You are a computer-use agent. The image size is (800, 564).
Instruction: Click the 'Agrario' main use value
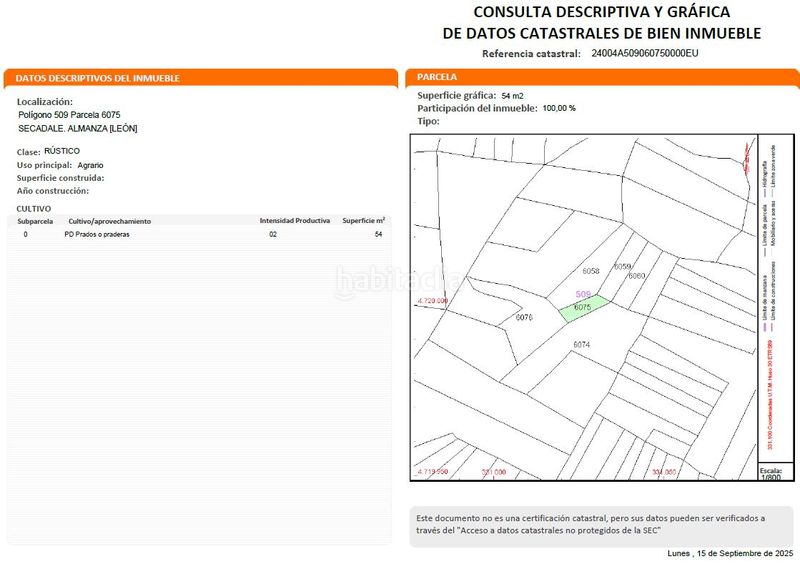pyautogui.click(x=90, y=165)
